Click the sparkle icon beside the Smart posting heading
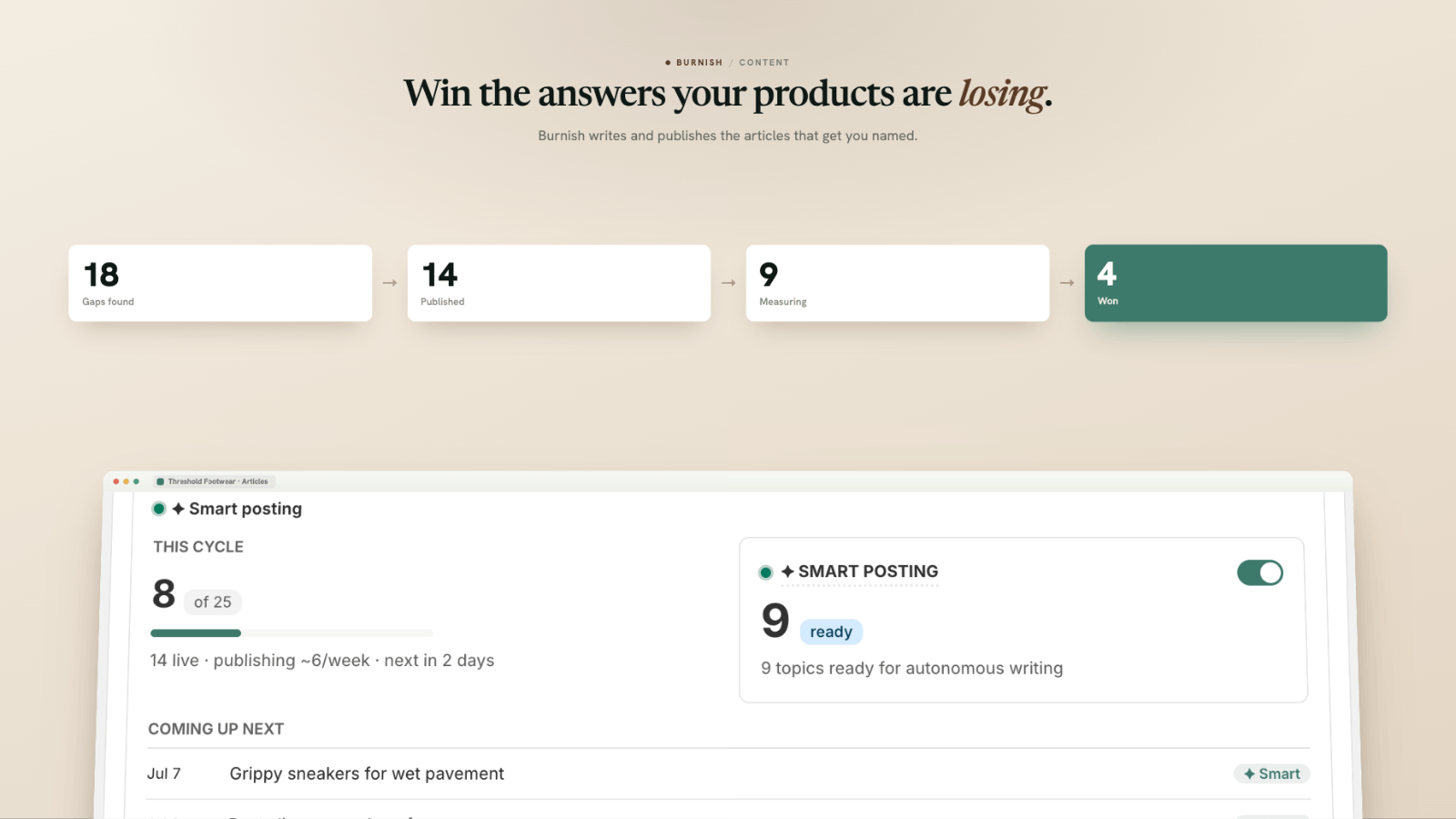 pos(178,509)
